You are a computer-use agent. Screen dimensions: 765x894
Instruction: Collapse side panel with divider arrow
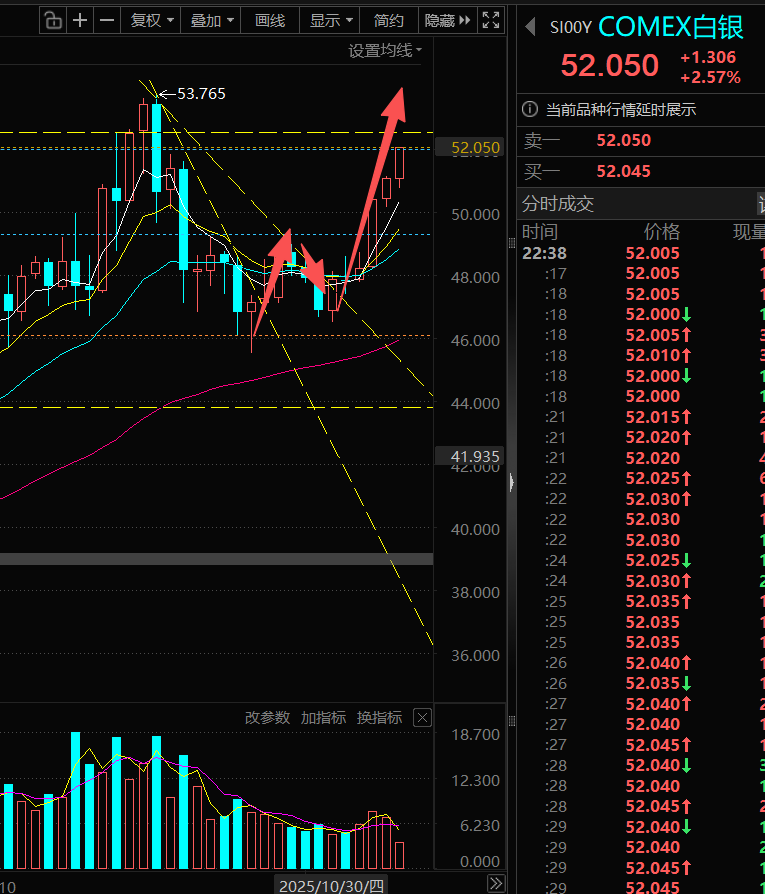click(511, 482)
